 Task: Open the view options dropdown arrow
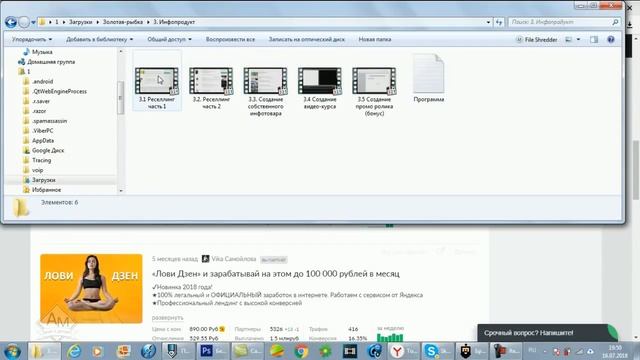578,40
